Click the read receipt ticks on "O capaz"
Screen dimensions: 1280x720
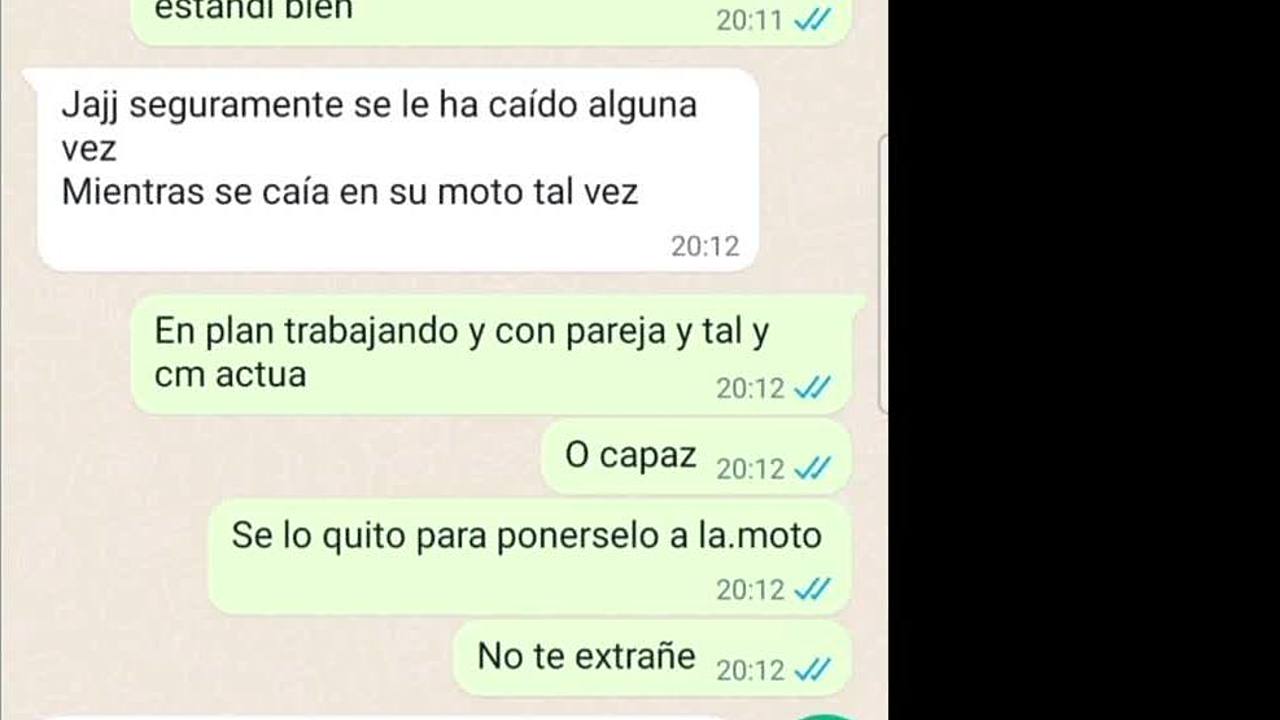(x=812, y=468)
